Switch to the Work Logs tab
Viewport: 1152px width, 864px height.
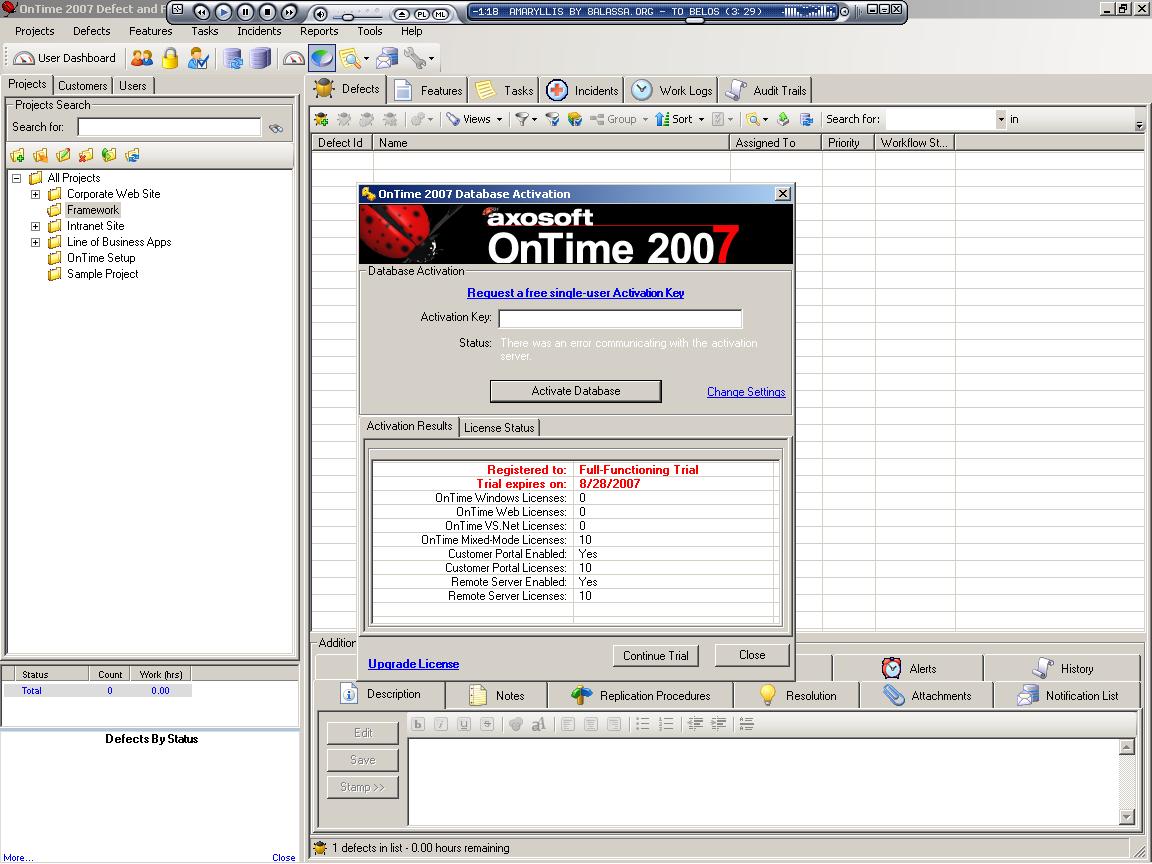[x=672, y=90]
